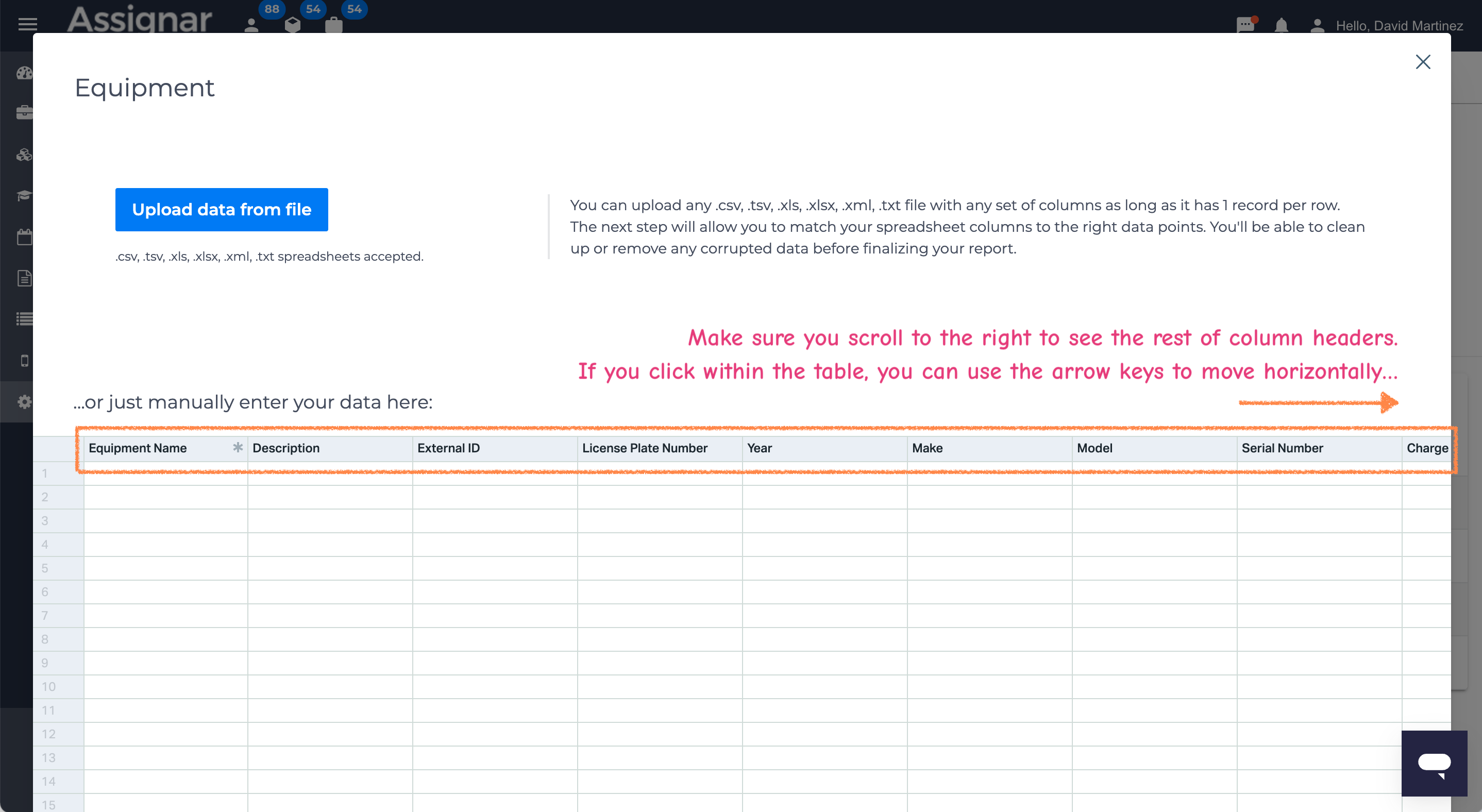Open the chat messages icon
Screen dimensions: 1482x812
pos(1245,25)
